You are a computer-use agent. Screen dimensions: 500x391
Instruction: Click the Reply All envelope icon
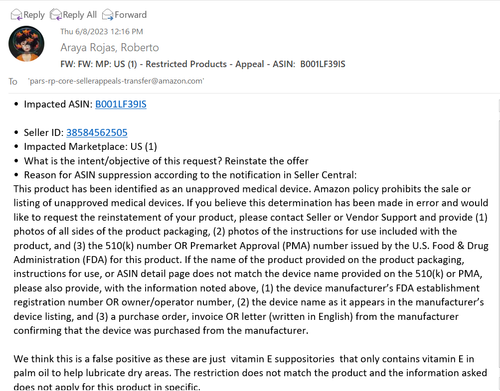point(56,15)
